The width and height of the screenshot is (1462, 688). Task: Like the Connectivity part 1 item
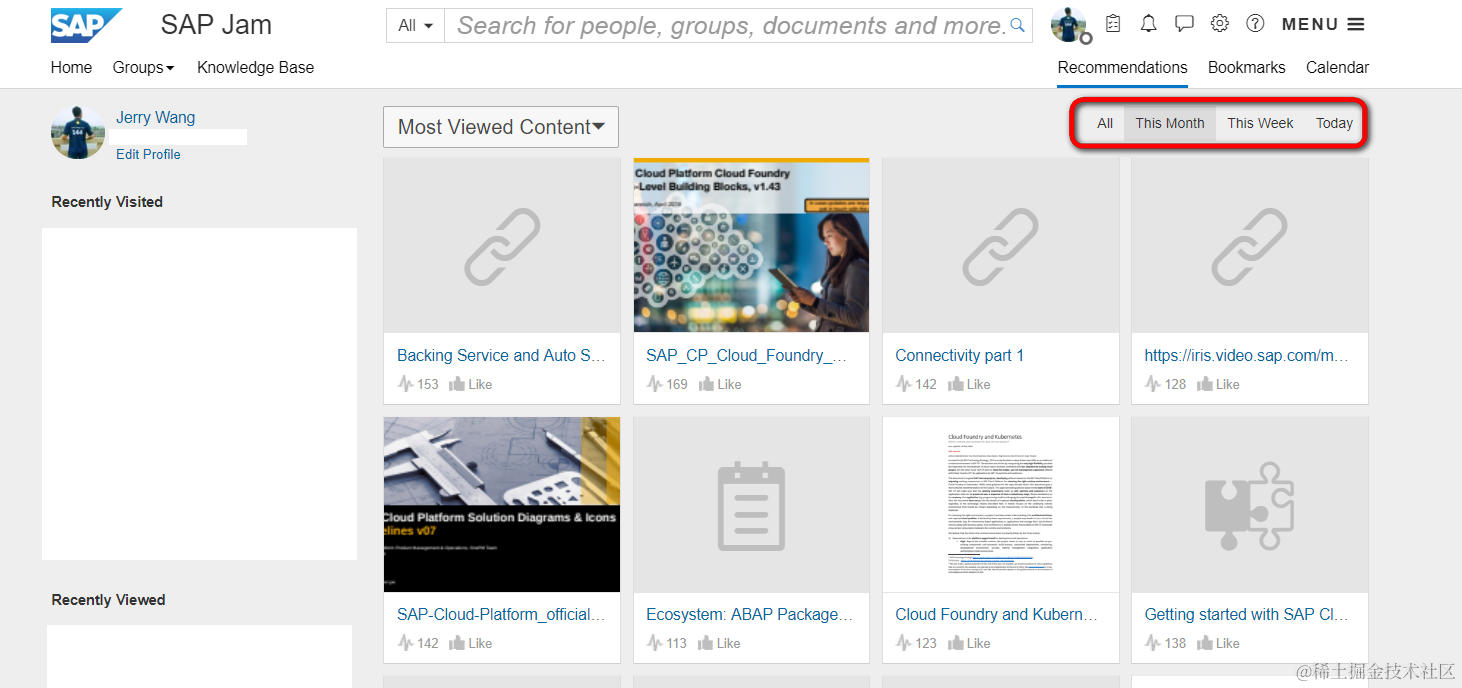click(x=969, y=384)
